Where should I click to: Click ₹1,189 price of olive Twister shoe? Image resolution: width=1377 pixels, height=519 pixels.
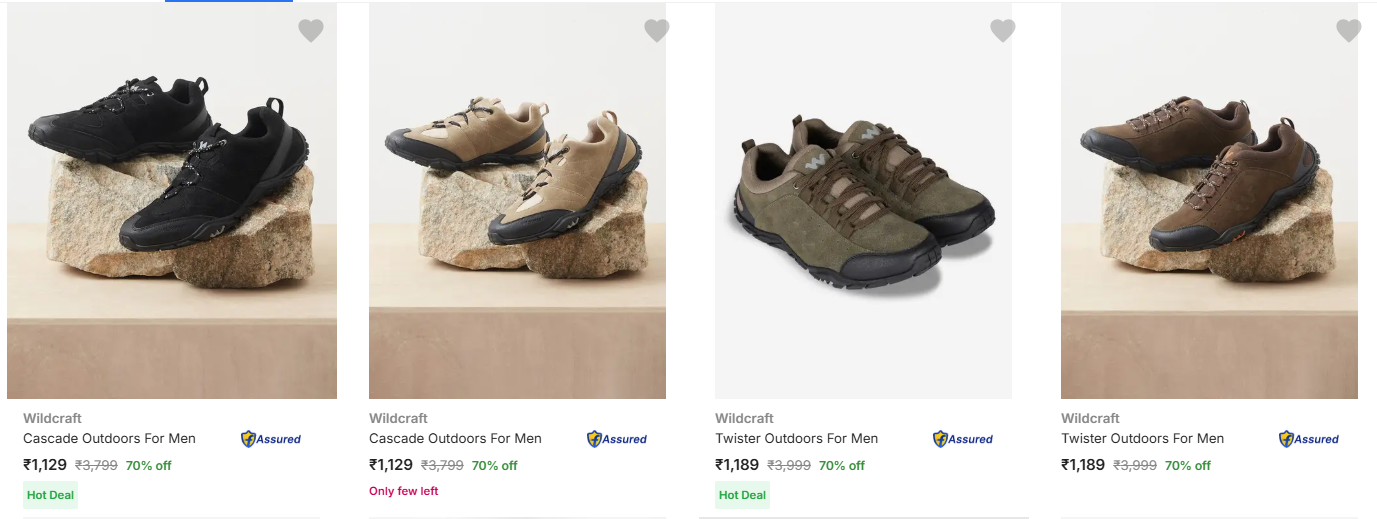click(737, 465)
